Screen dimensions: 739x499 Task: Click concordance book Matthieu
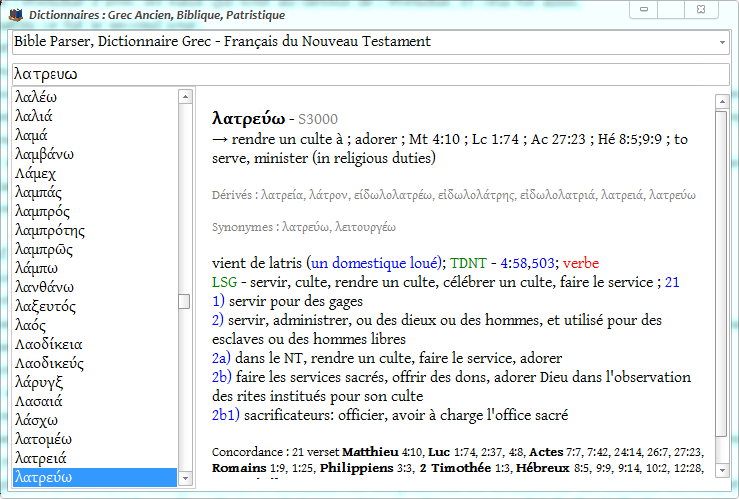coord(370,452)
